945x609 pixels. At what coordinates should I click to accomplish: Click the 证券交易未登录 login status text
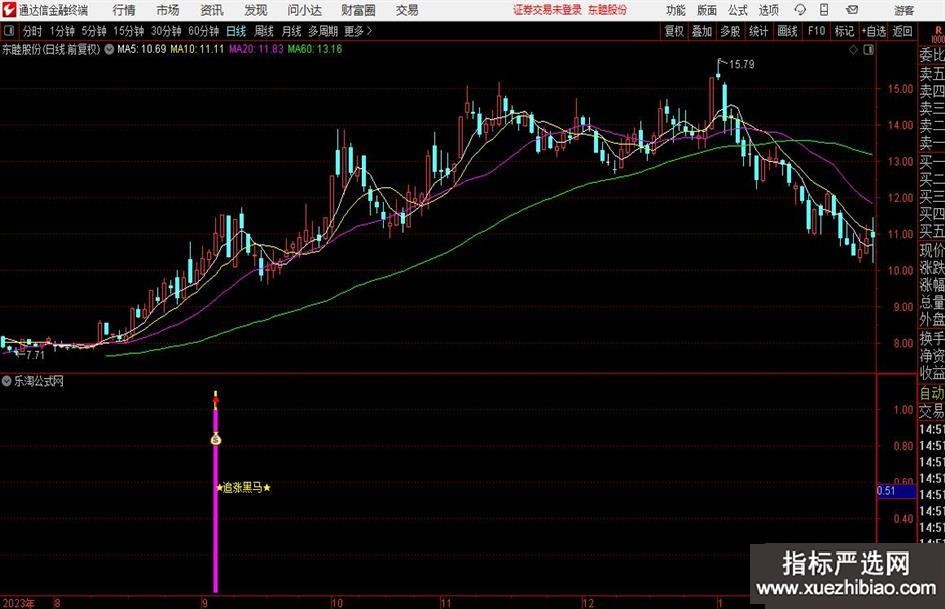click(x=547, y=10)
